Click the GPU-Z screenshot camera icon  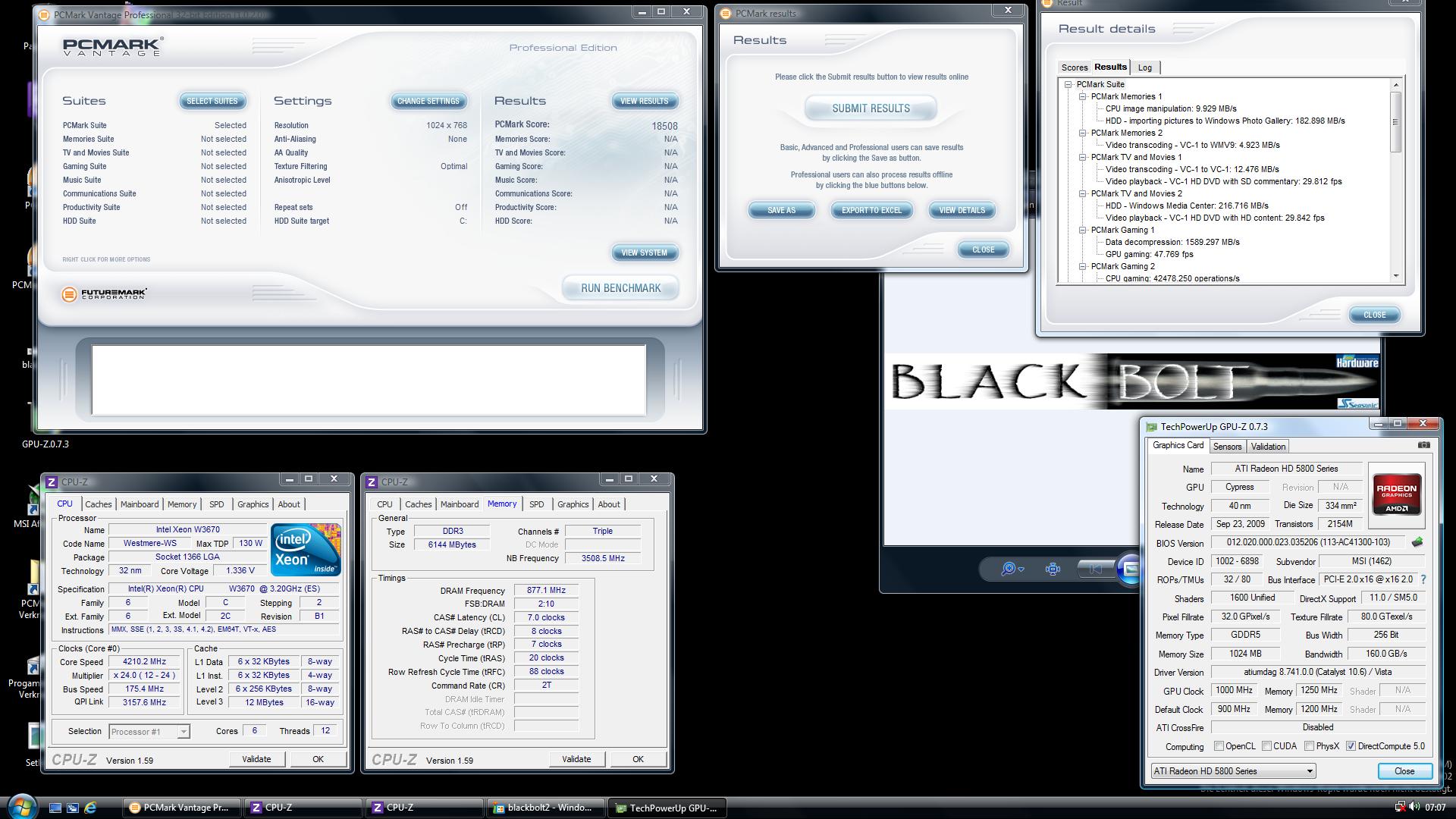click(1423, 445)
